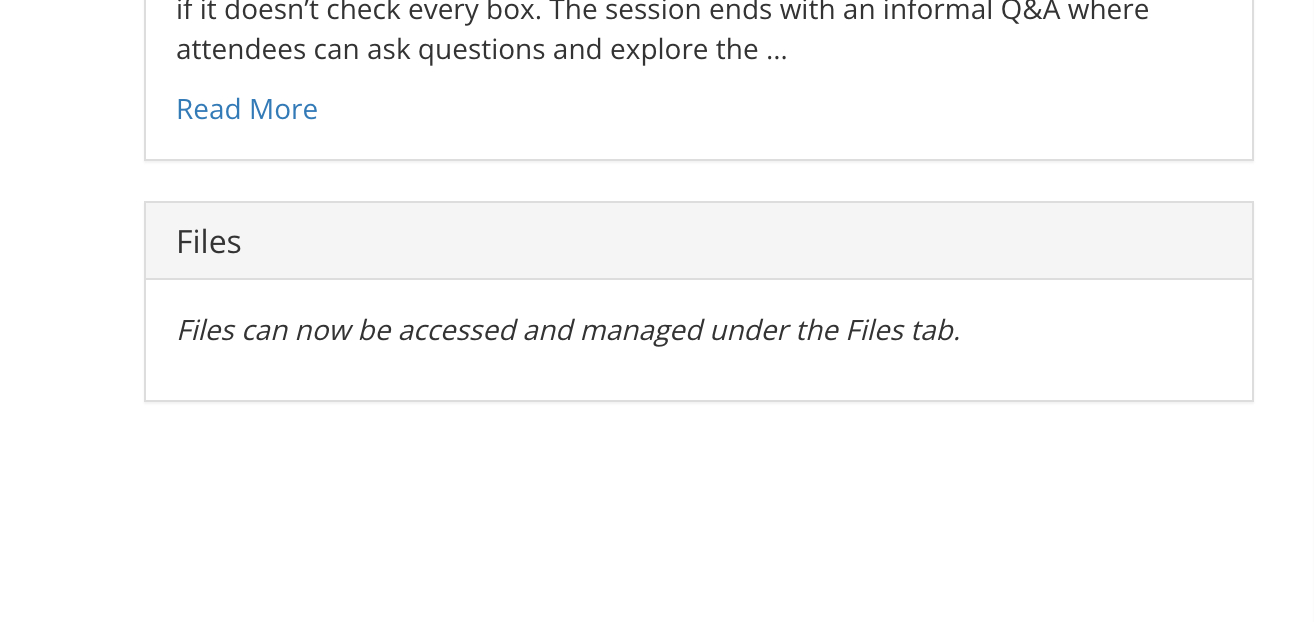This screenshot has height=622, width=1314.
Task: Click the line starting 'attendees can ask questions'
Action: click(480, 50)
